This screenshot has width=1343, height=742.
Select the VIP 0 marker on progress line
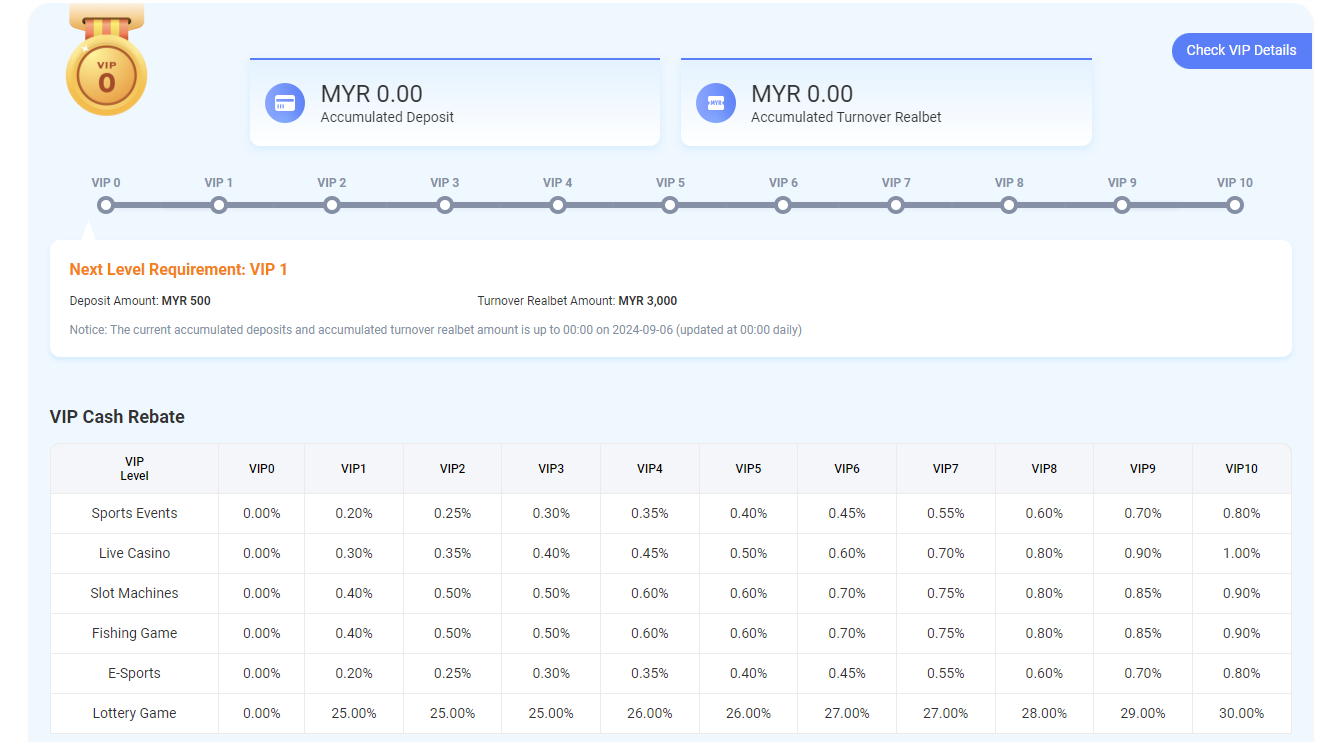[x=106, y=205]
